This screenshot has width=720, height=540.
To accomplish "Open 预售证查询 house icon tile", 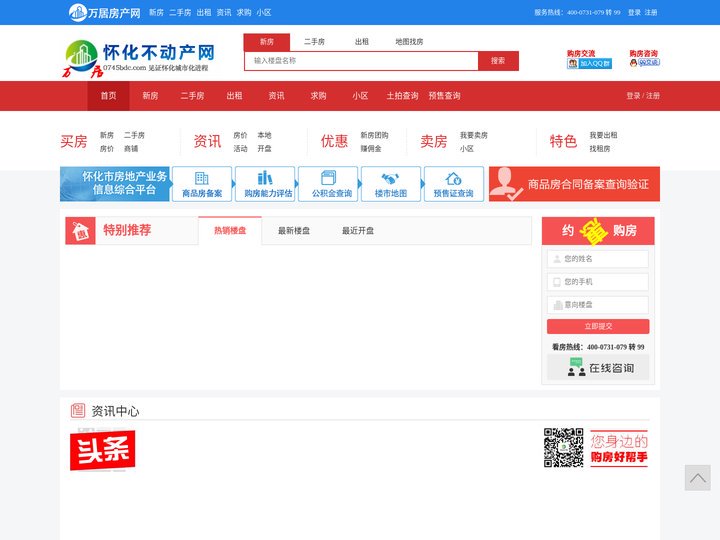I will click(454, 184).
